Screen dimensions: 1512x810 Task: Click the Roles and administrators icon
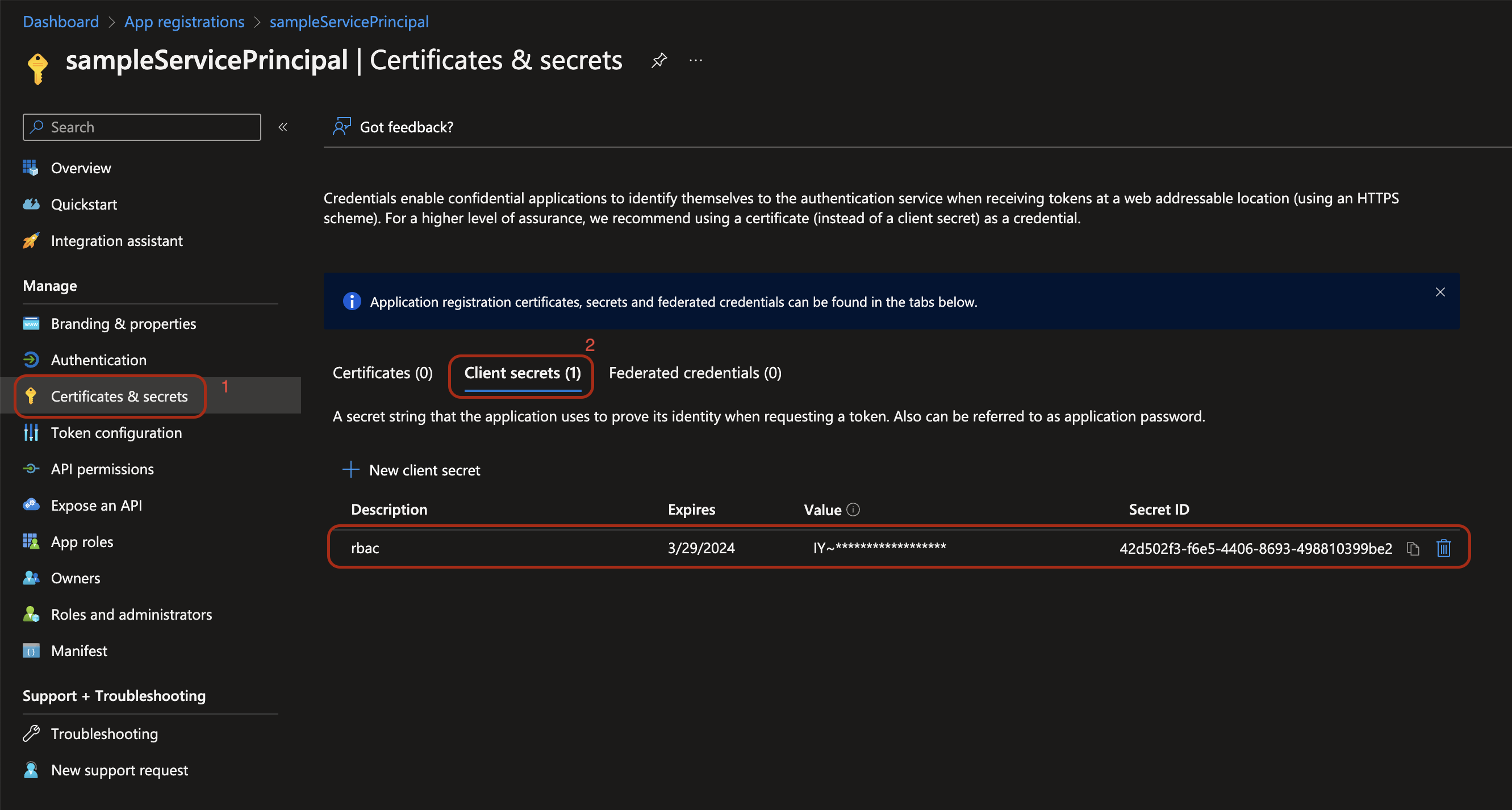point(31,615)
